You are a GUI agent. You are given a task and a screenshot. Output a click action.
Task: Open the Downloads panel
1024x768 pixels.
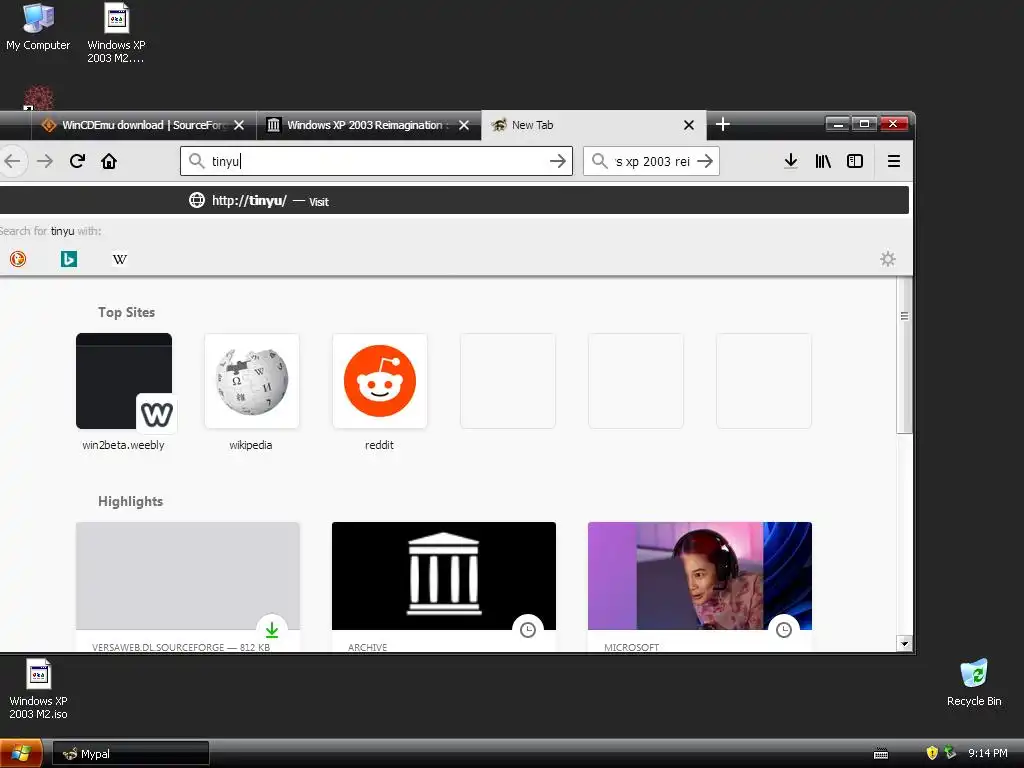[x=791, y=161]
